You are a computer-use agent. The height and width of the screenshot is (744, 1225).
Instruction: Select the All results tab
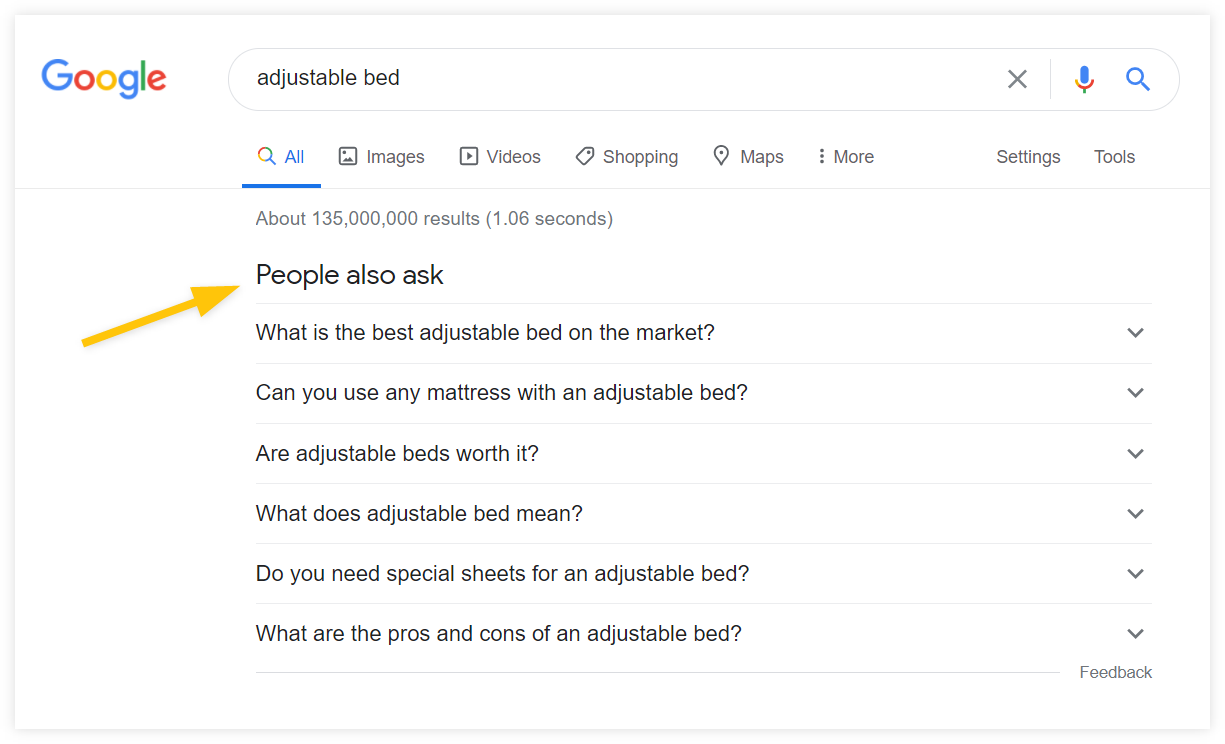tap(281, 157)
